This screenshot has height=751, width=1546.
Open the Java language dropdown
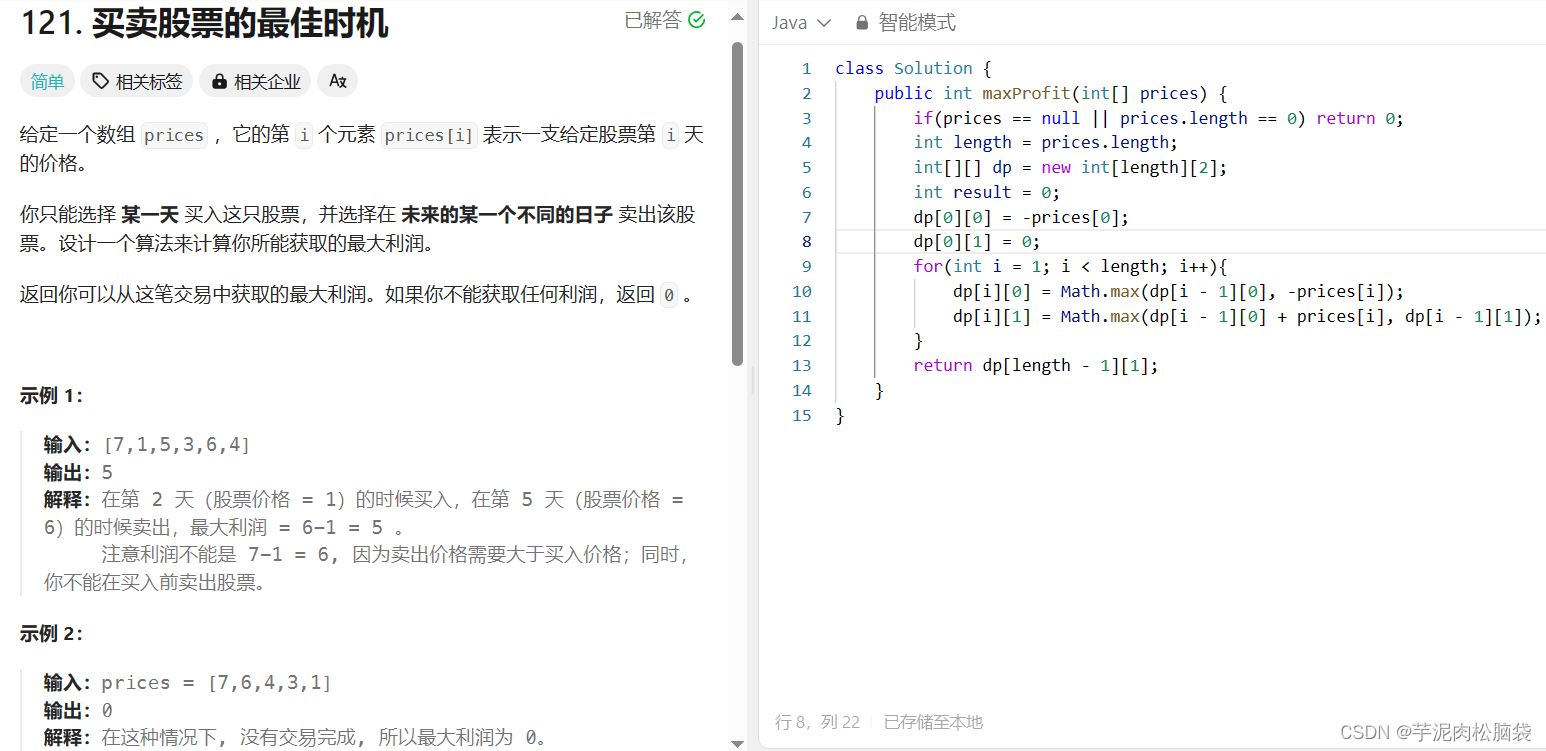pos(801,22)
